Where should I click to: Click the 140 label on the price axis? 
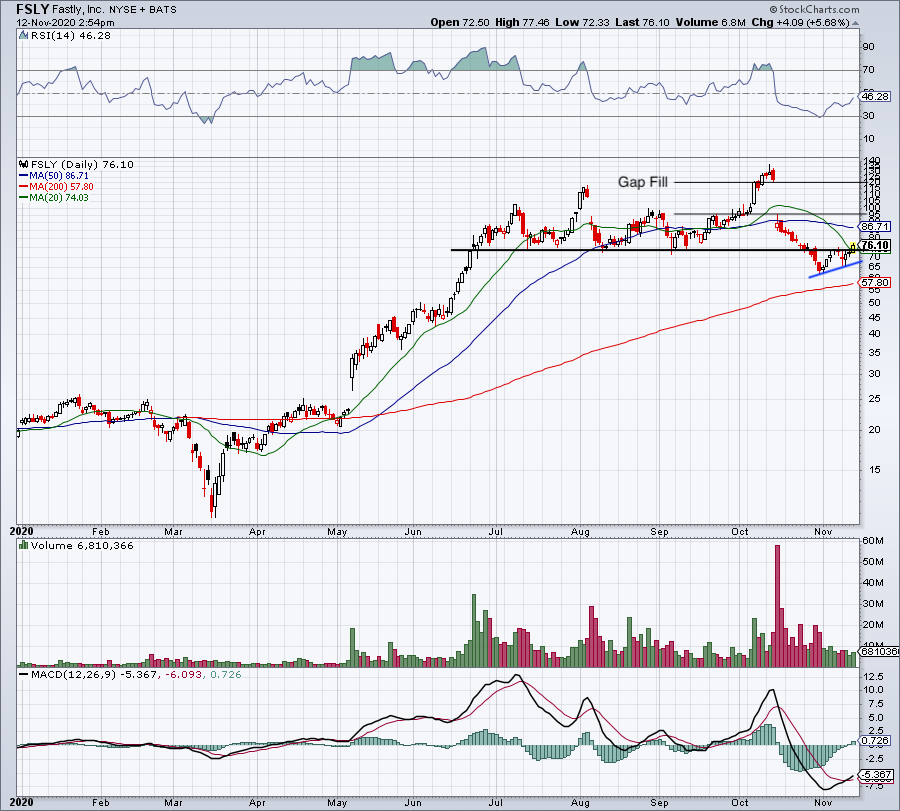click(x=871, y=161)
